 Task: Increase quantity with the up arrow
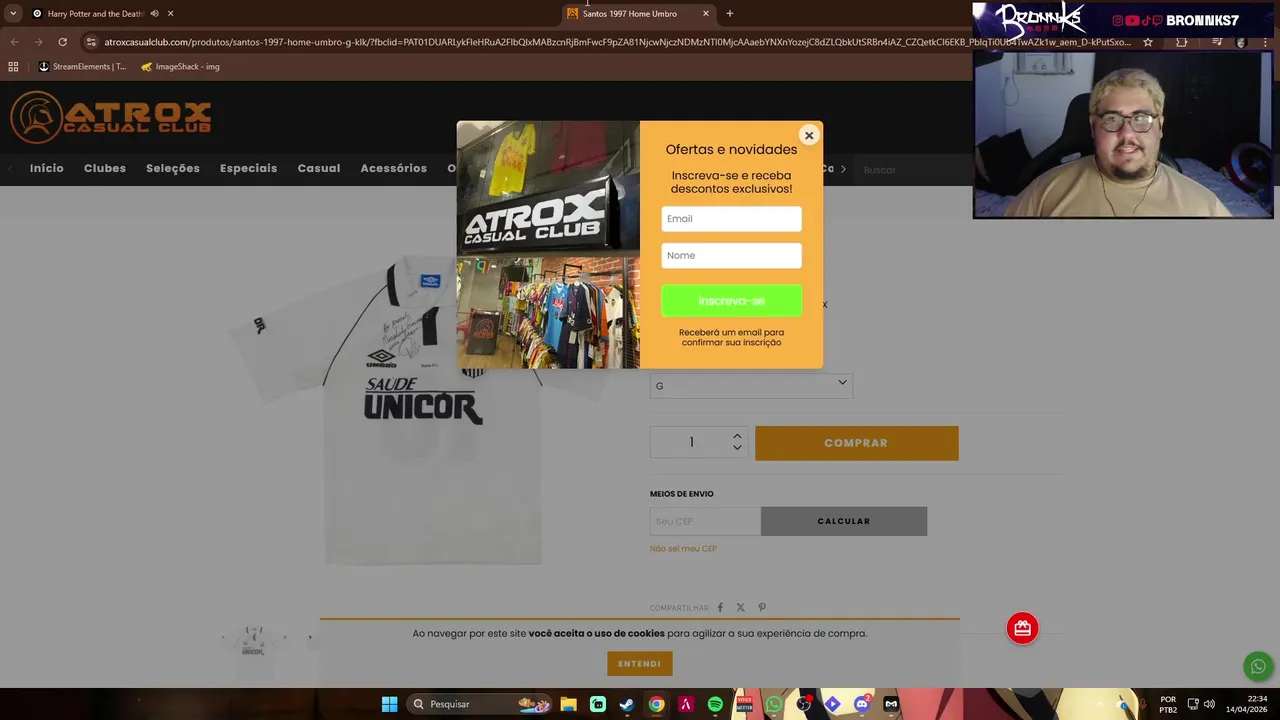(x=737, y=436)
